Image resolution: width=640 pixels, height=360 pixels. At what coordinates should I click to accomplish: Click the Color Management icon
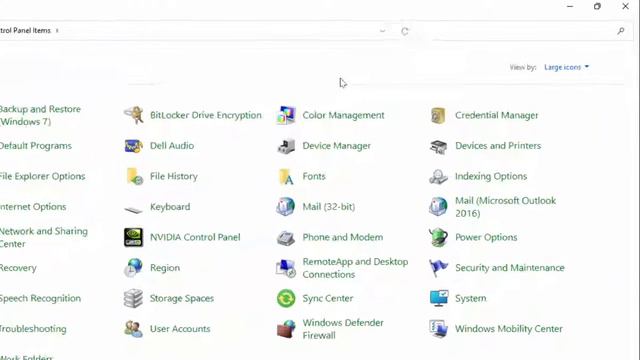pyautogui.click(x=286, y=115)
